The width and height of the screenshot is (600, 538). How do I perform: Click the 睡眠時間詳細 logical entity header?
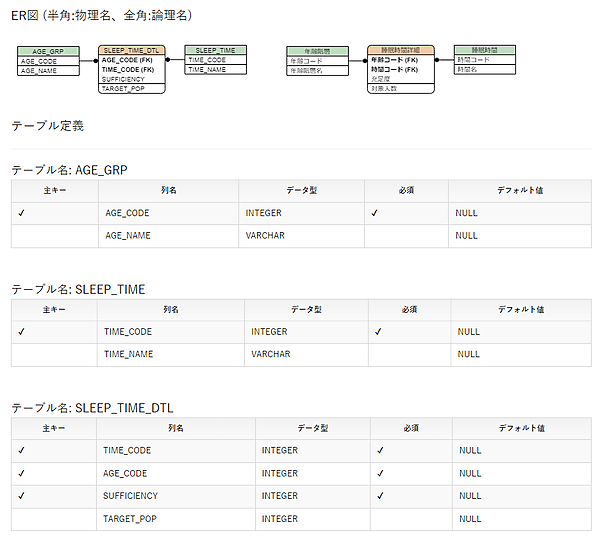point(400,50)
